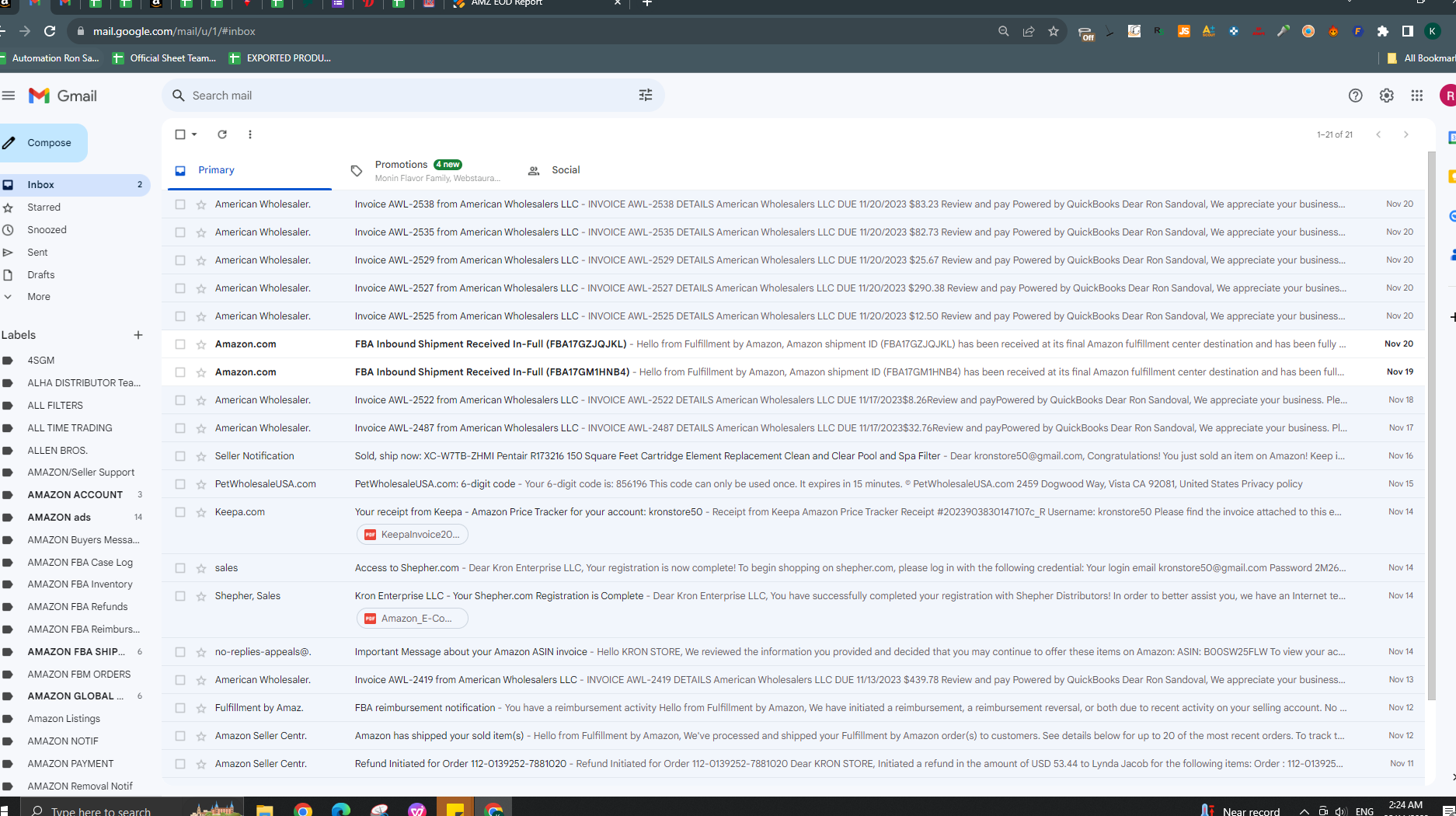Tick checkbox for FBA17GM1HNB4 shipment email
Image resolution: width=1456 pixels, height=816 pixels.
coord(180,372)
